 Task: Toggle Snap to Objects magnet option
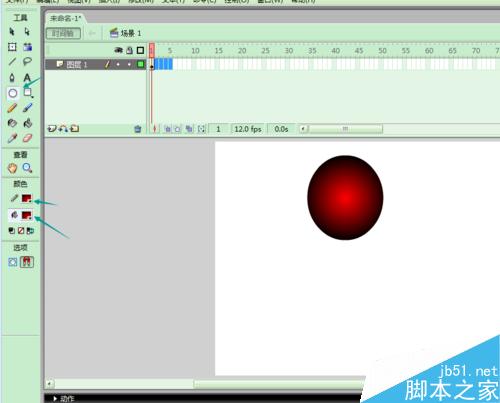tap(27, 262)
